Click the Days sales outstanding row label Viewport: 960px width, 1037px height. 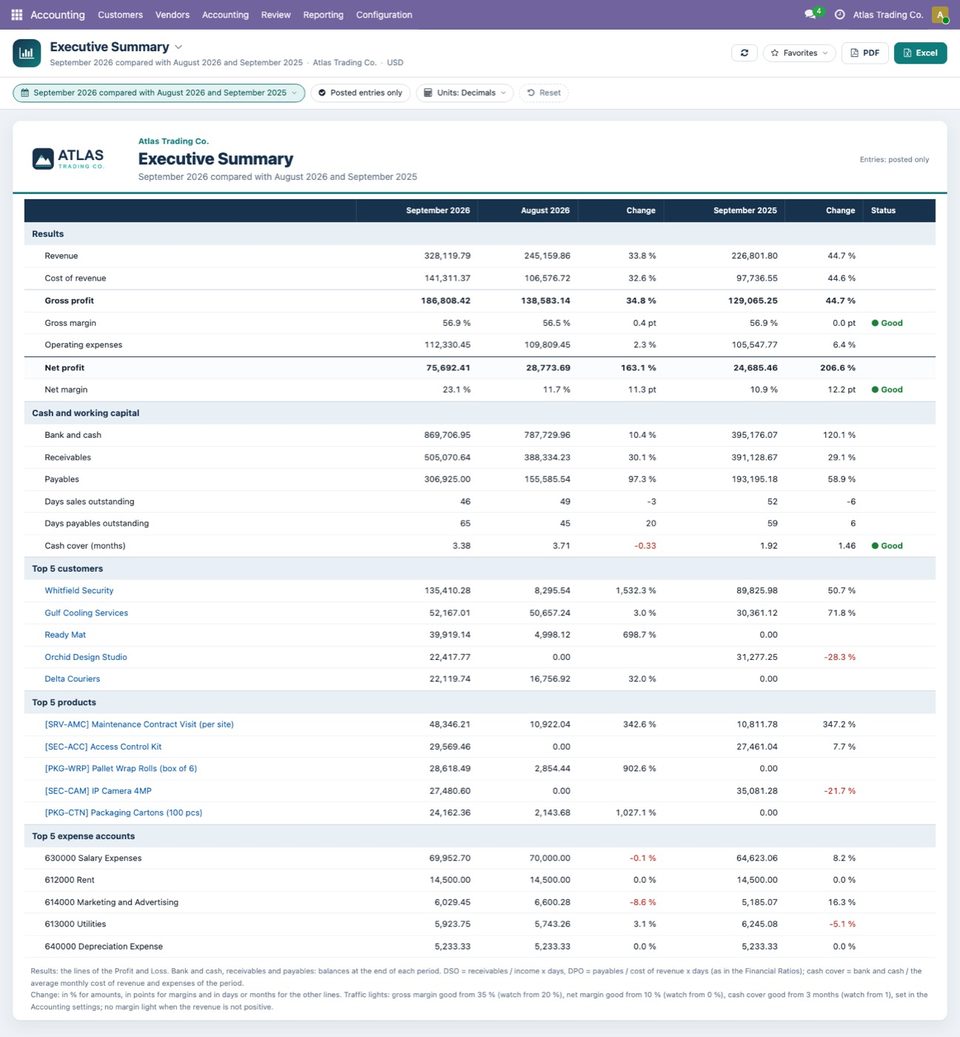coord(89,502)
